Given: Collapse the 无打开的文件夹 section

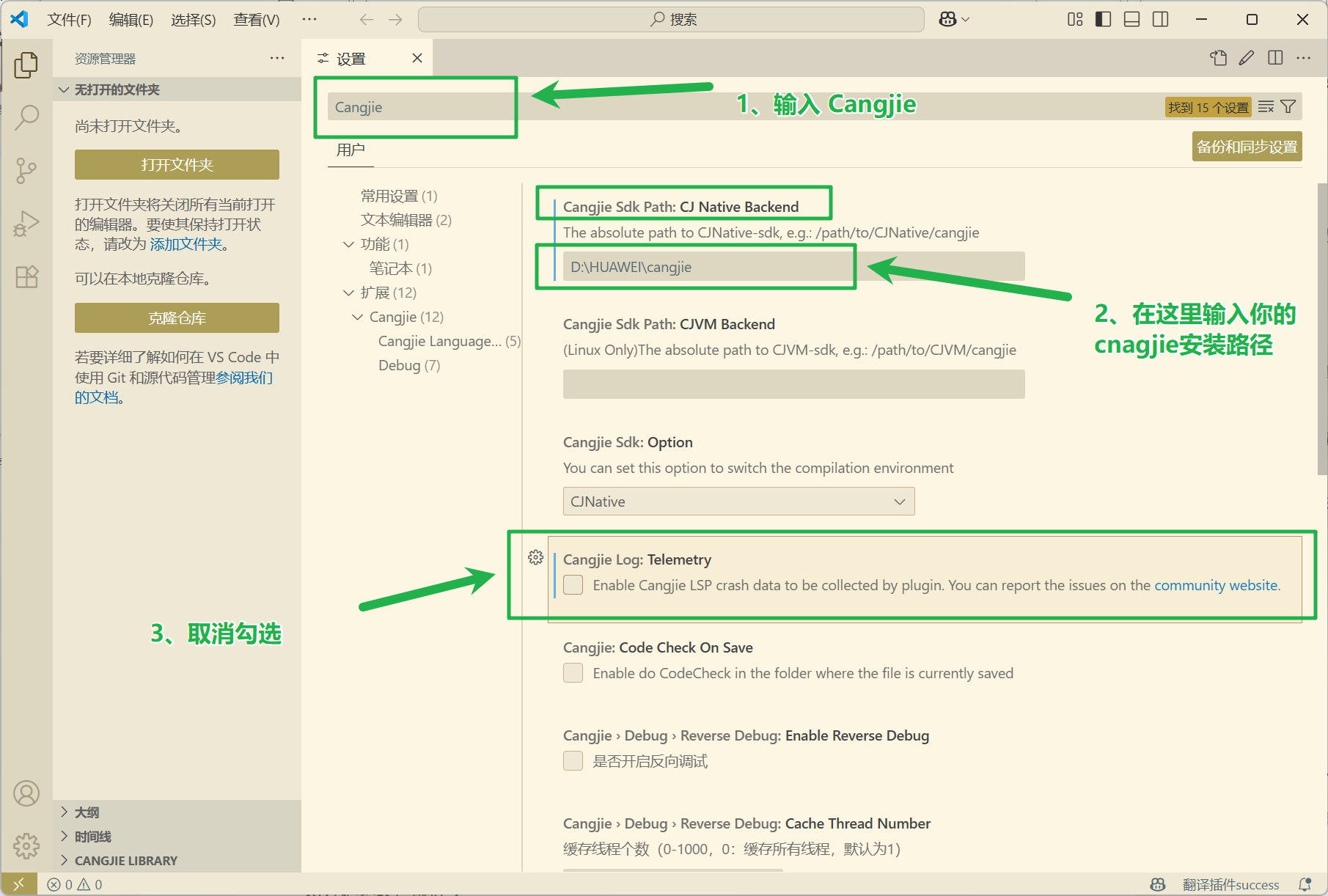Looking at the screenshot, I should pyautogui.click(x=177, y=89).
